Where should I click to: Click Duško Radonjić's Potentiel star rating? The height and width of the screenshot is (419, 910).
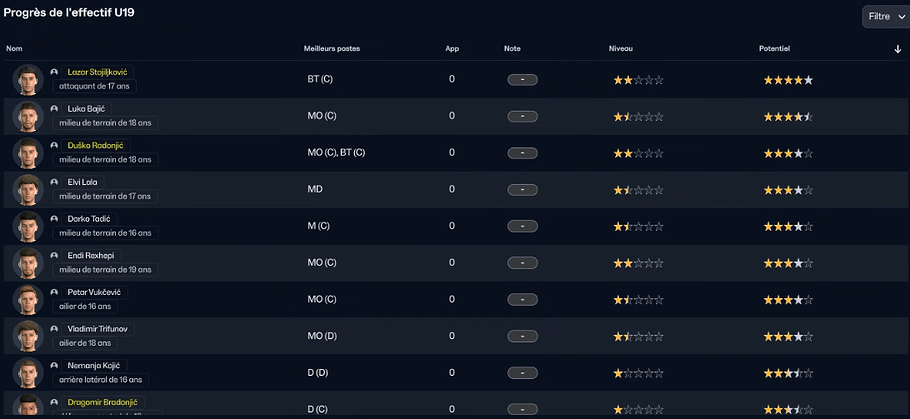pyautogui.click(x=788, y=153)
